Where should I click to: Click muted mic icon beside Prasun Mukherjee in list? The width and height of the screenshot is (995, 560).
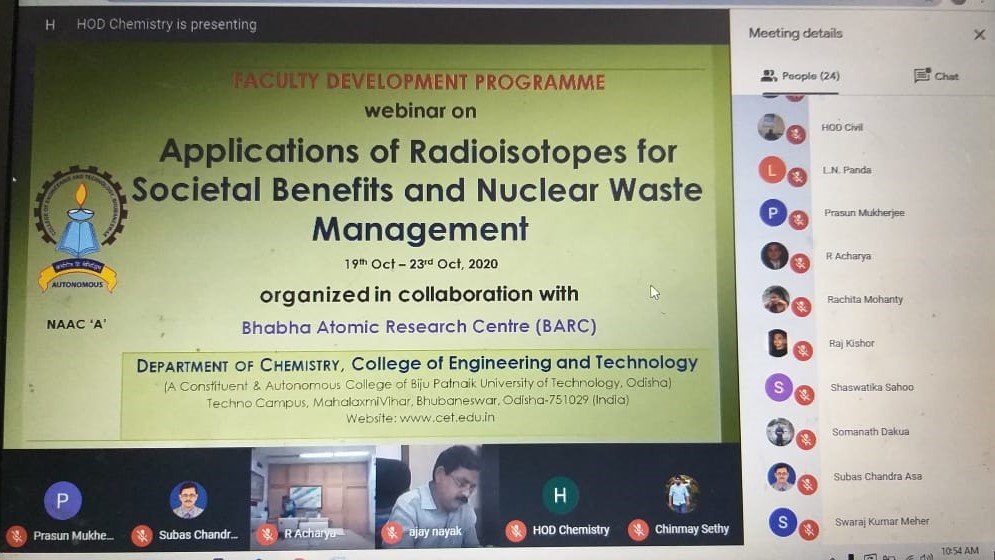tap(798, 220)
